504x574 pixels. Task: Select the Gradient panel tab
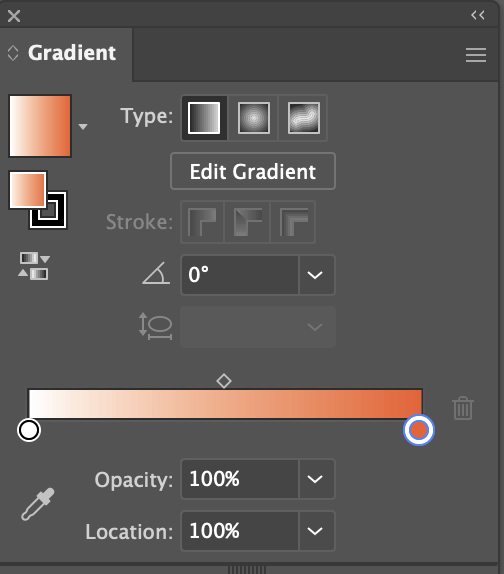click(72, 53)
